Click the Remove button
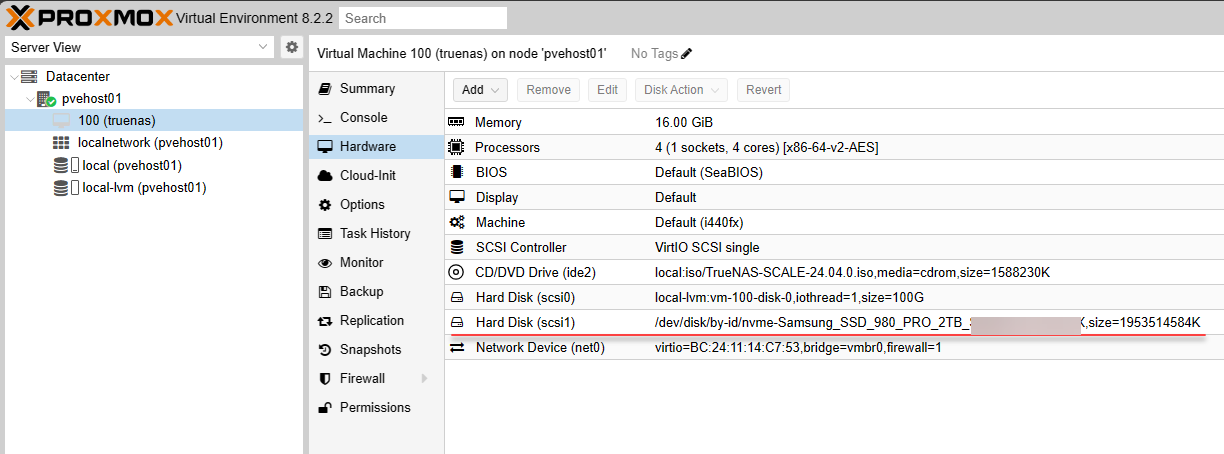1224x454 pixels. tap(548, 90)
